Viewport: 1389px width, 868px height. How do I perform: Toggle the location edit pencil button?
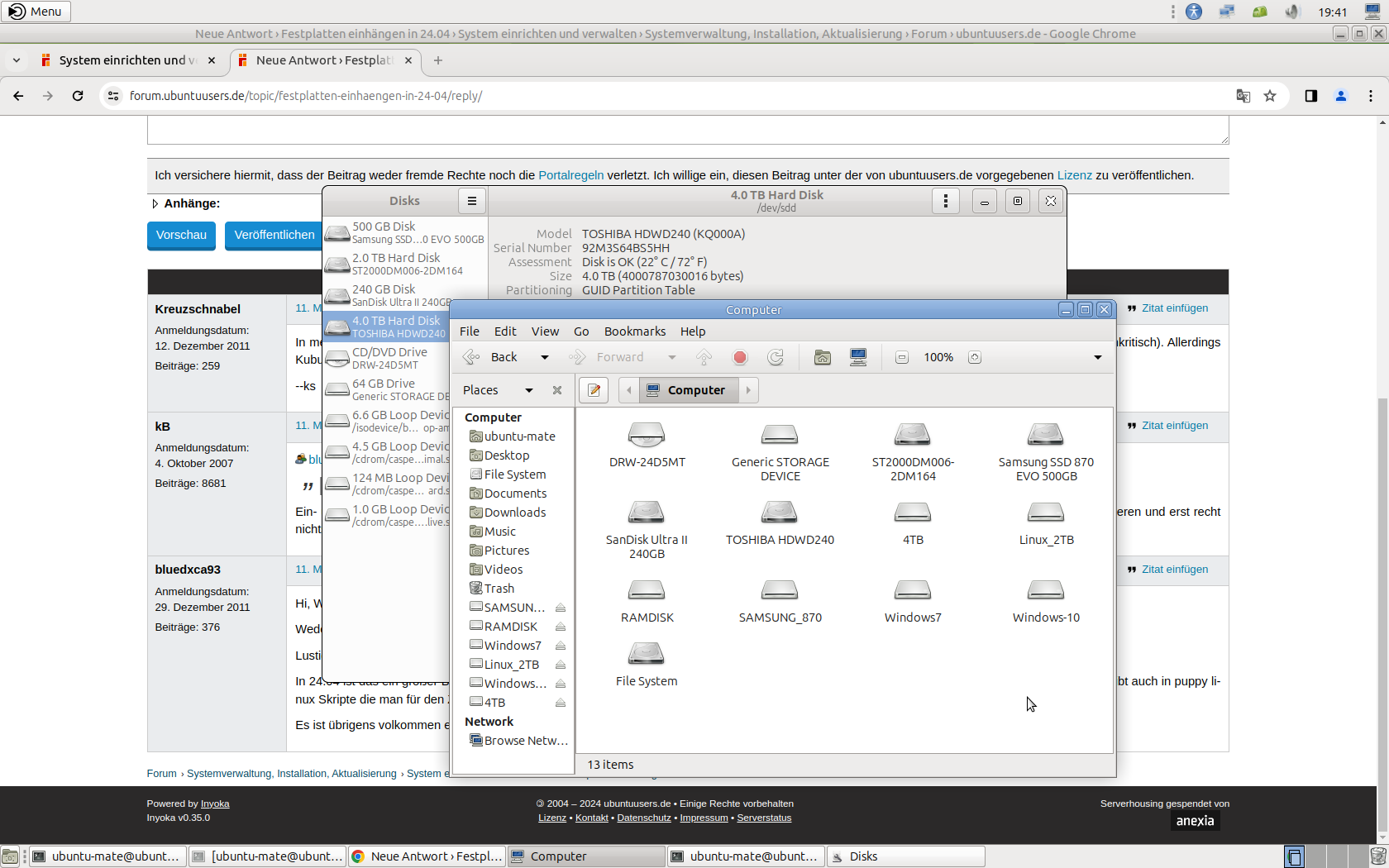tap(594, 390)
